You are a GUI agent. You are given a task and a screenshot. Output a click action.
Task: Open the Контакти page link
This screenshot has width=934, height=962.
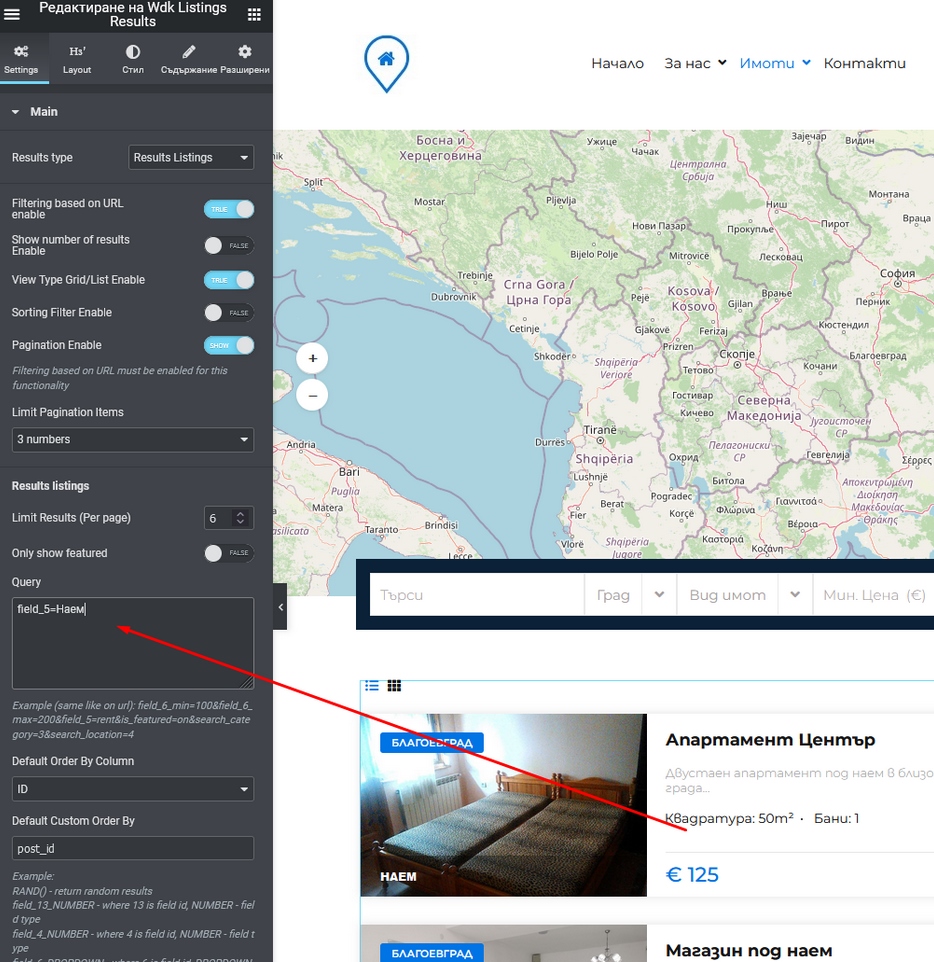pyautogui.click(x=864, y=63)
